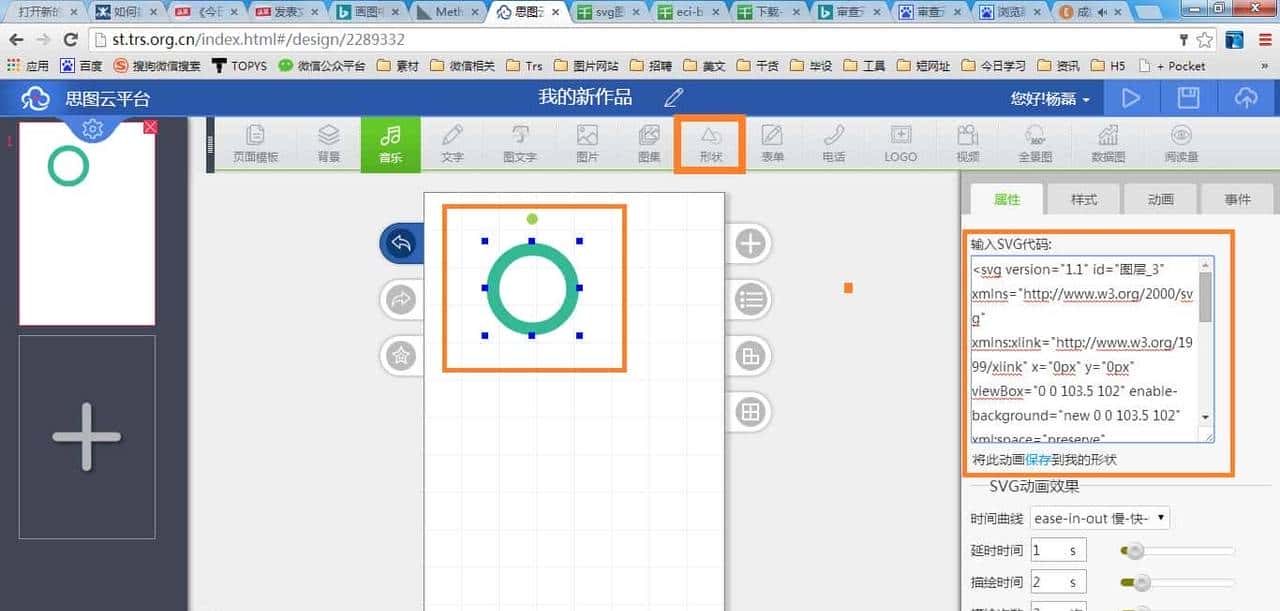The height and width of the screenshot is (611, 1280).
Task: Click the undo arrow button on canvas
Action: pyautogui.click(x=401, y=243)
